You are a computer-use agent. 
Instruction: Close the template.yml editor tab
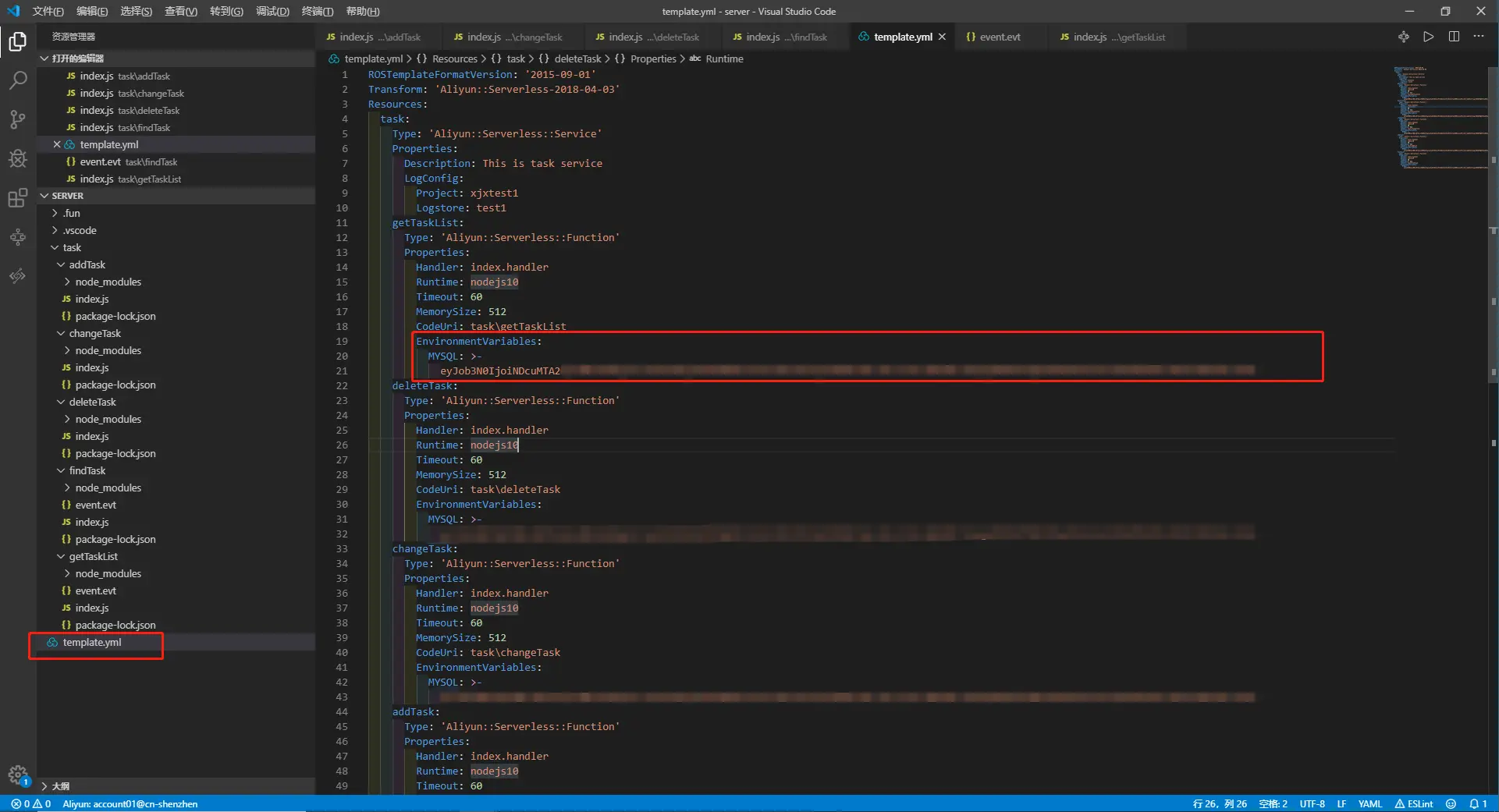point(943,37)
